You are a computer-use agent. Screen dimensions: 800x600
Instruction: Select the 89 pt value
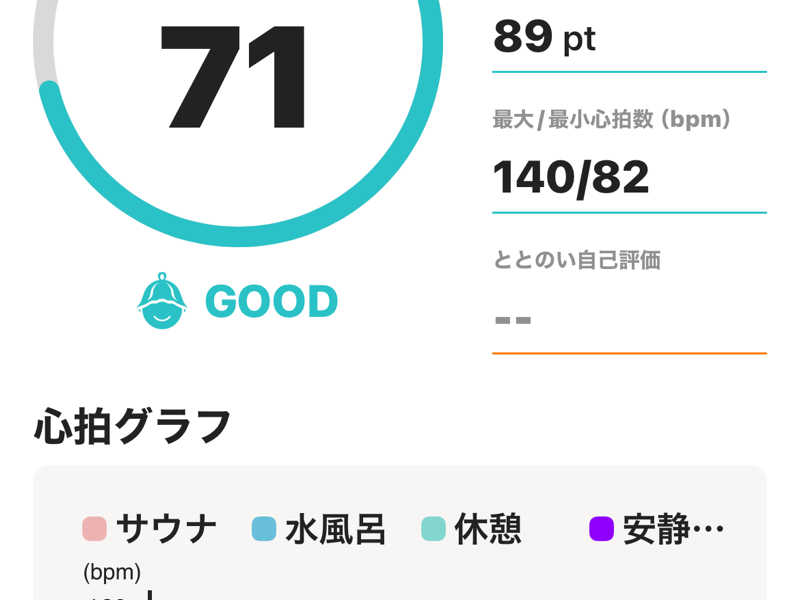[x=544, y=37]
